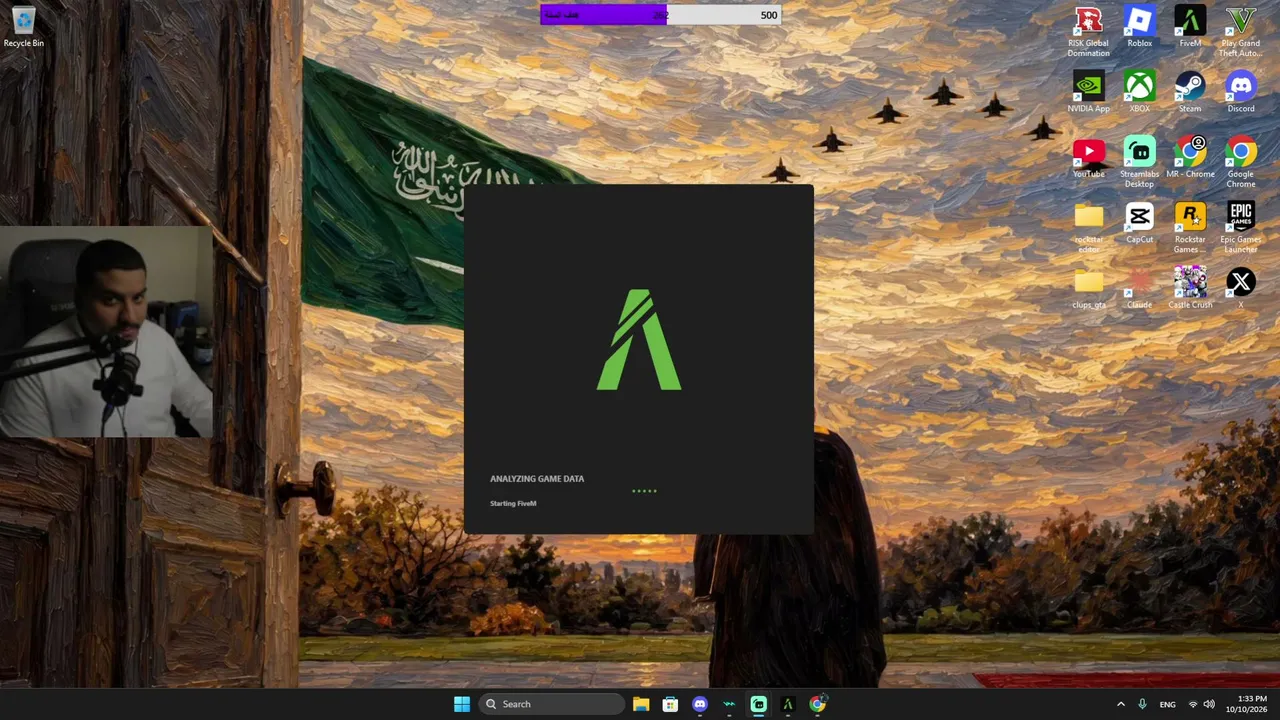Launch the Castle Crush shortcut

click(x=1190, y=288)
